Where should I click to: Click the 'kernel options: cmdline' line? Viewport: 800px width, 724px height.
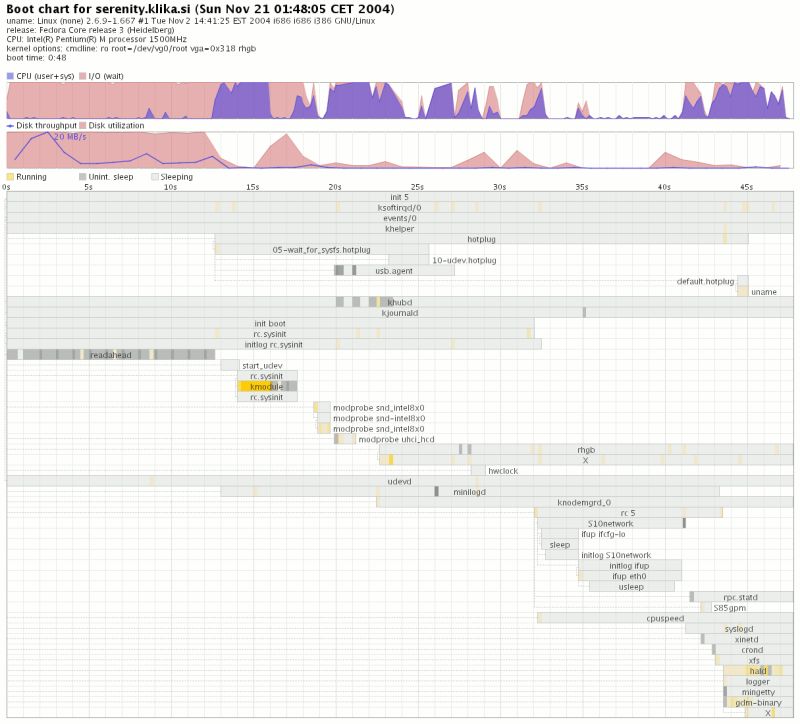[x=131, y=48]
